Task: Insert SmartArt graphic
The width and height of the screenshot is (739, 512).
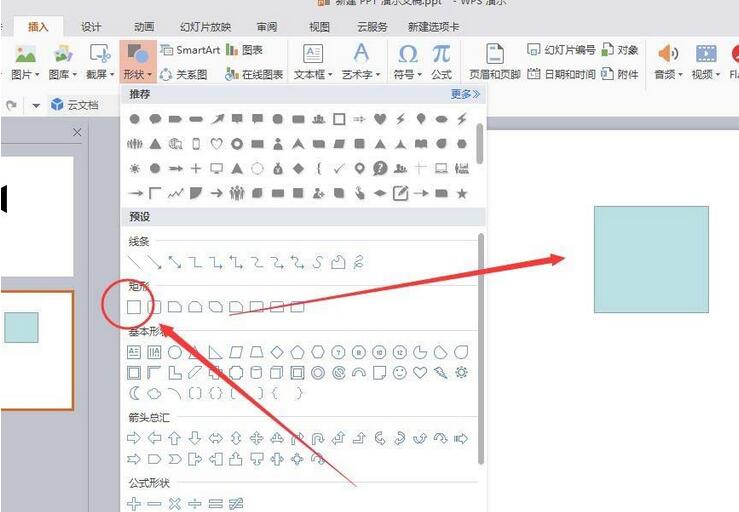Action: point(189,50)
